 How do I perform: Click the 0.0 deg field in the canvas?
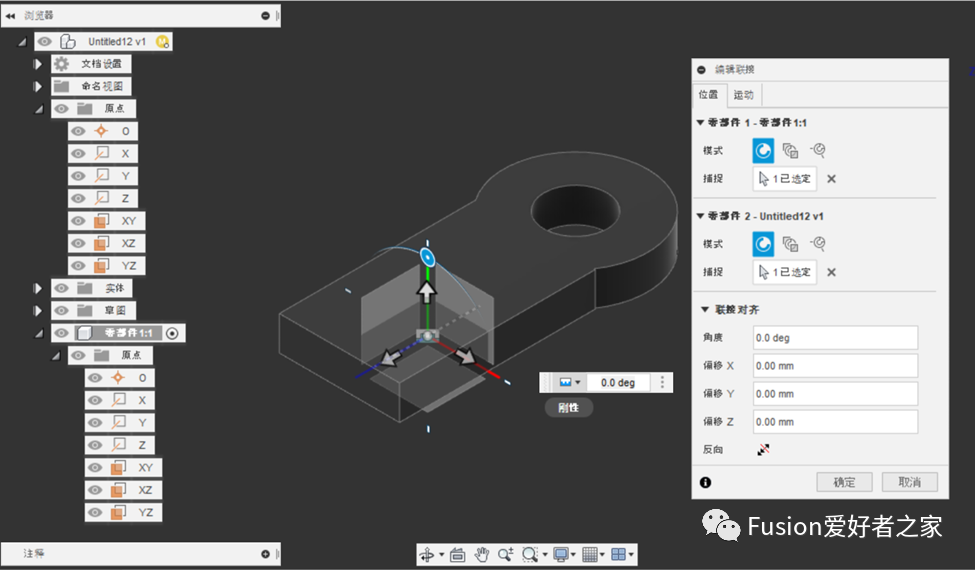(617, 382)
